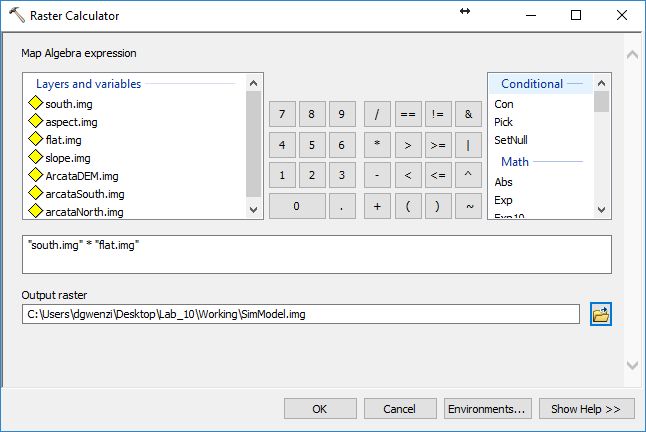The width and height of the screenshot is (646, 432).
Task: Insert the less-than operator
Action: pos(408,175)
